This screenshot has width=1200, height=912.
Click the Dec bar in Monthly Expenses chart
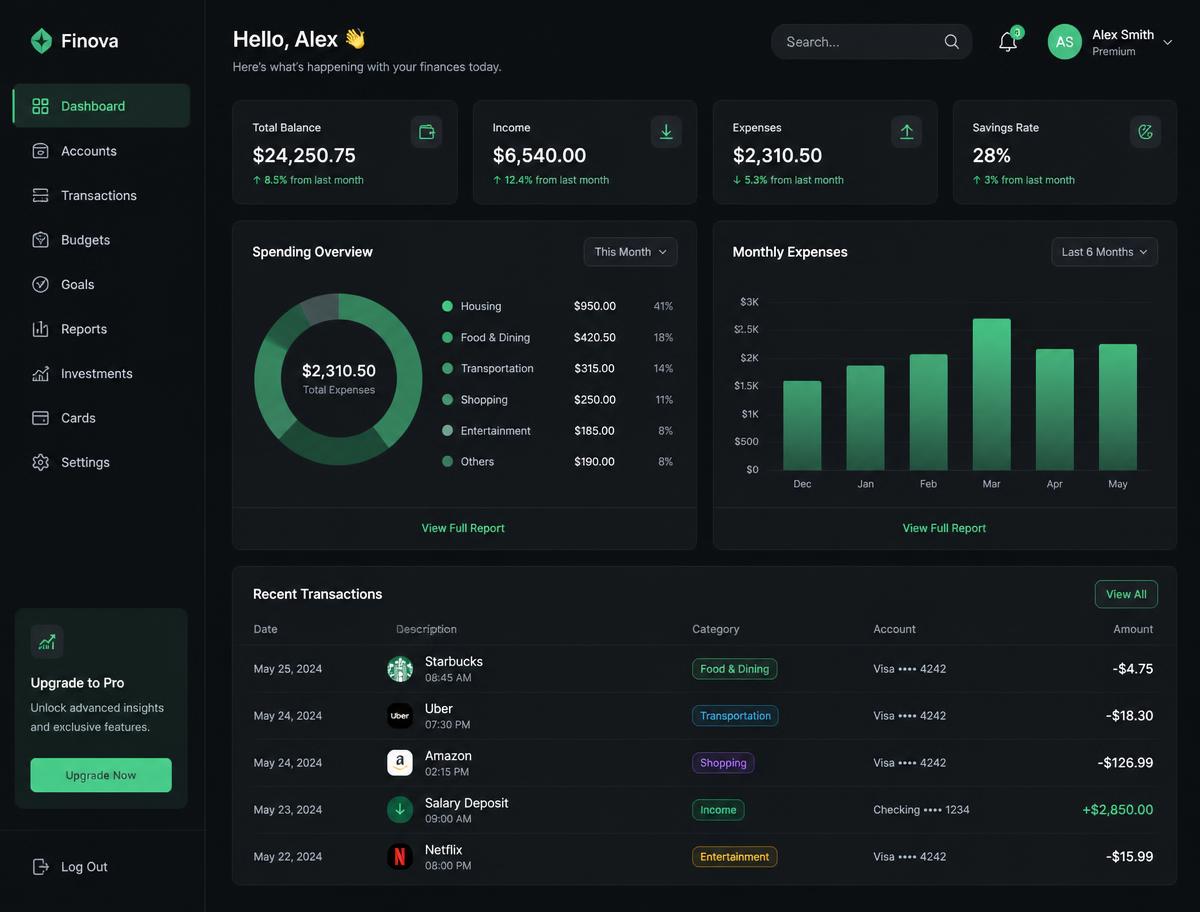[x=802, y=425]
